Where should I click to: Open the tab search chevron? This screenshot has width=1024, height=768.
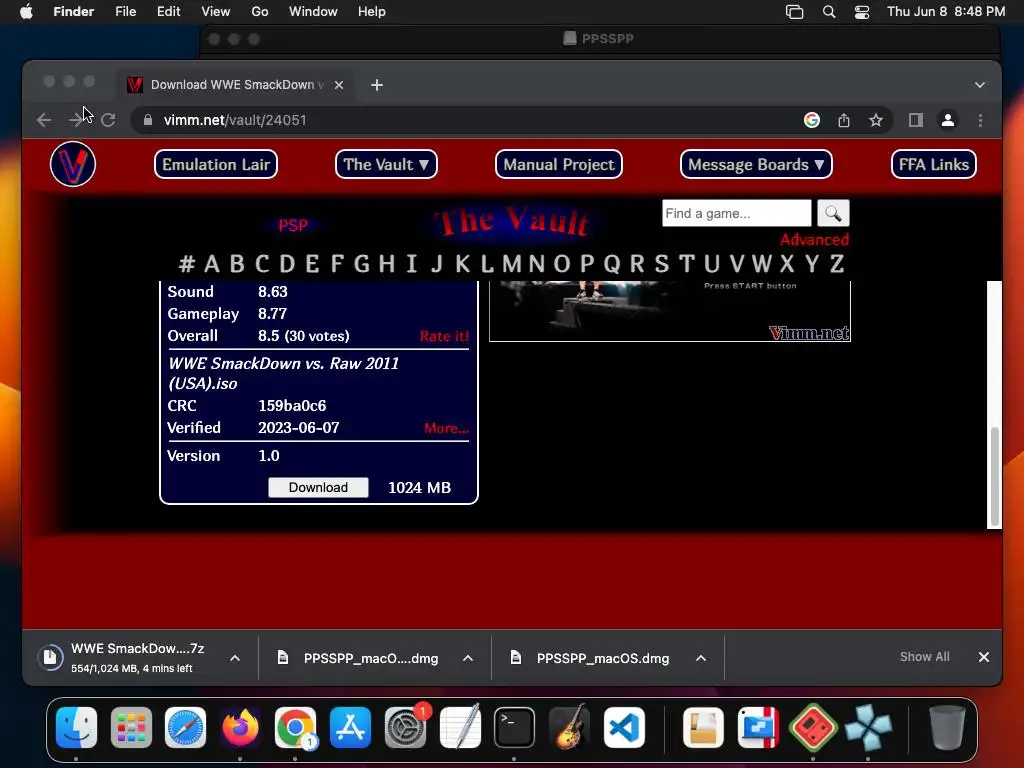tap(980, 85)
